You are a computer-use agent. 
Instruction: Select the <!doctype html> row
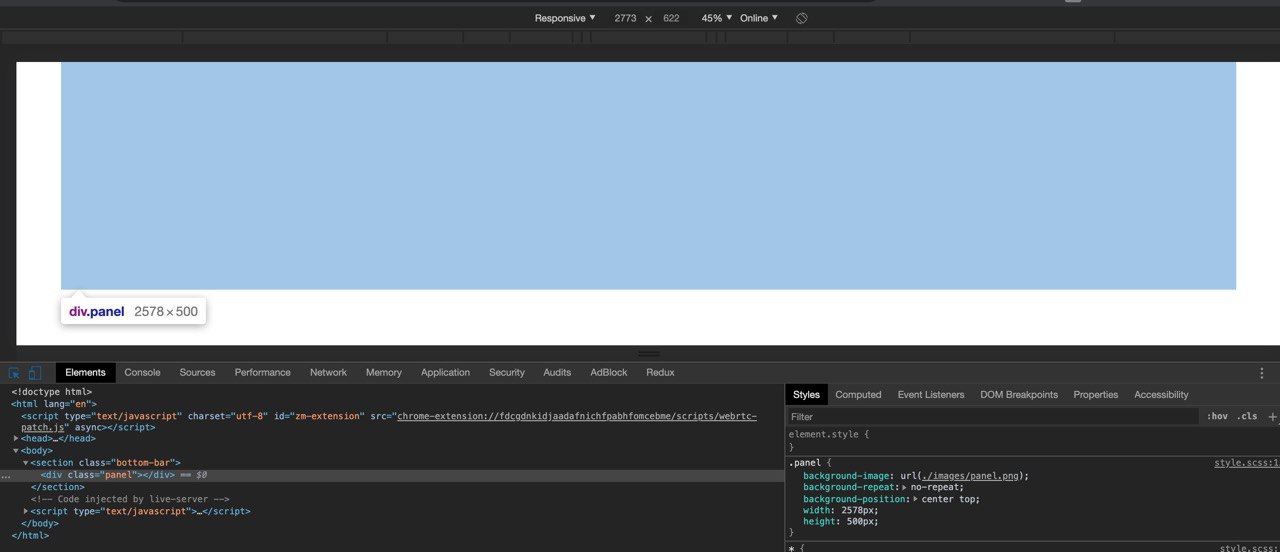pyautogui.click(x=51, y=392)
